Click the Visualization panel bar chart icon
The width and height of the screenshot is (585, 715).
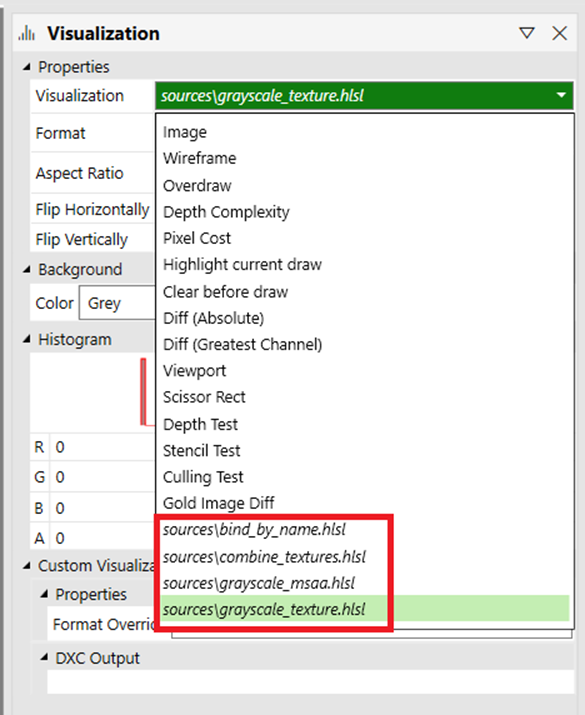point(26,33)
